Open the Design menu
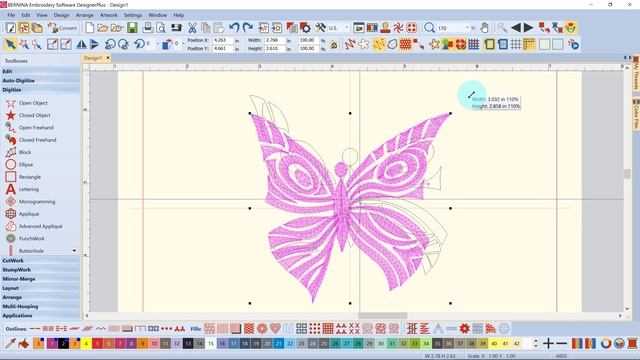 point(61,15)
